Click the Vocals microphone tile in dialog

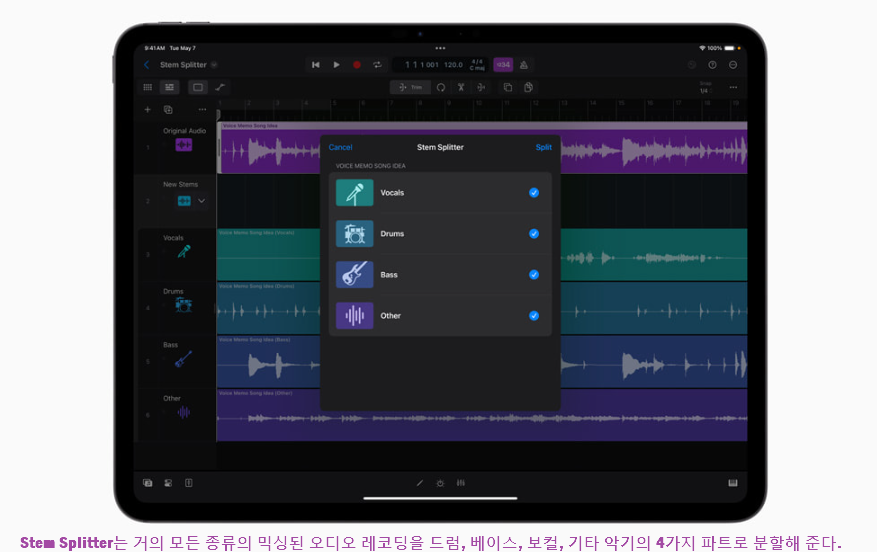[x=355, y=193]
